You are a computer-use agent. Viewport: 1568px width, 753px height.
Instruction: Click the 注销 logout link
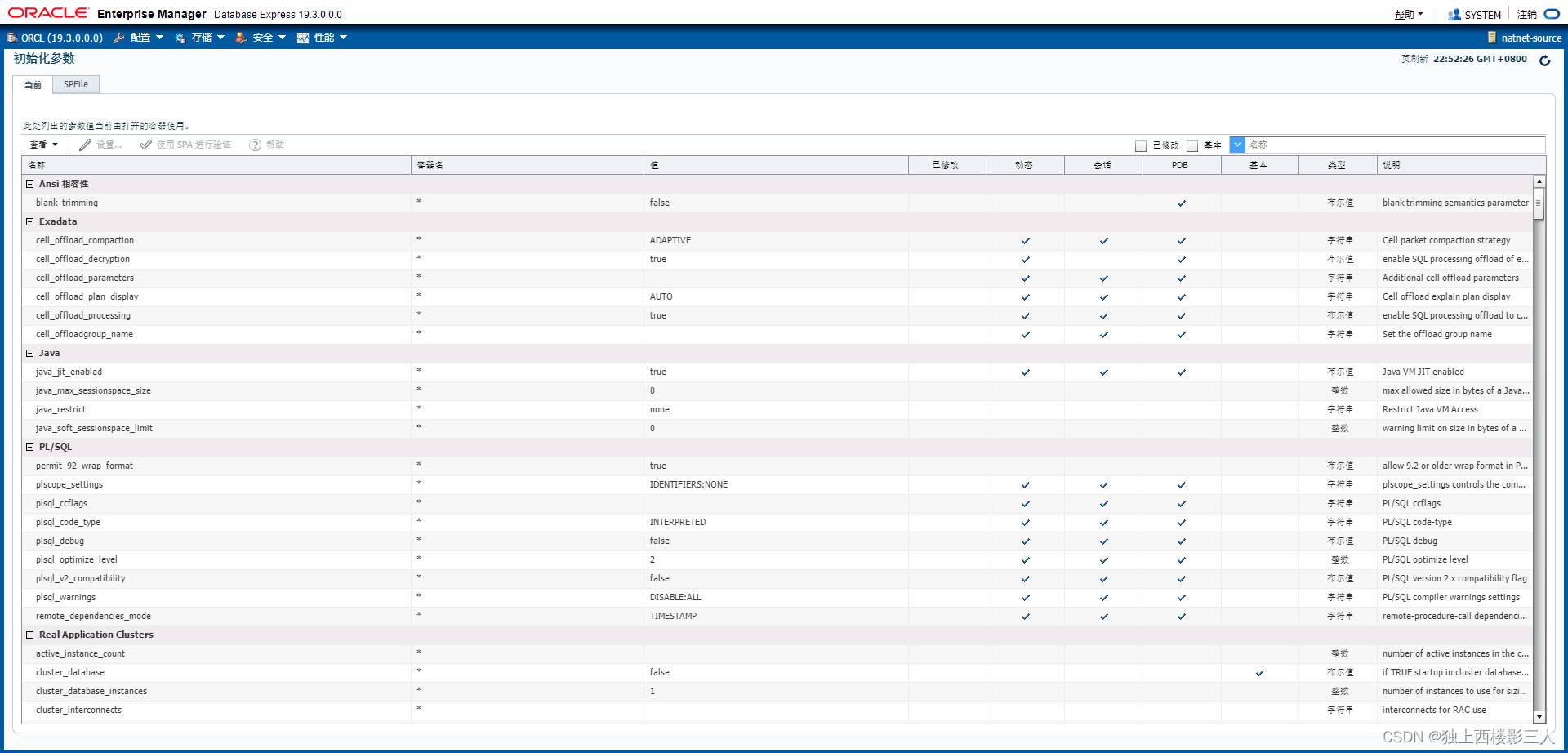[x=1527, y=15]
